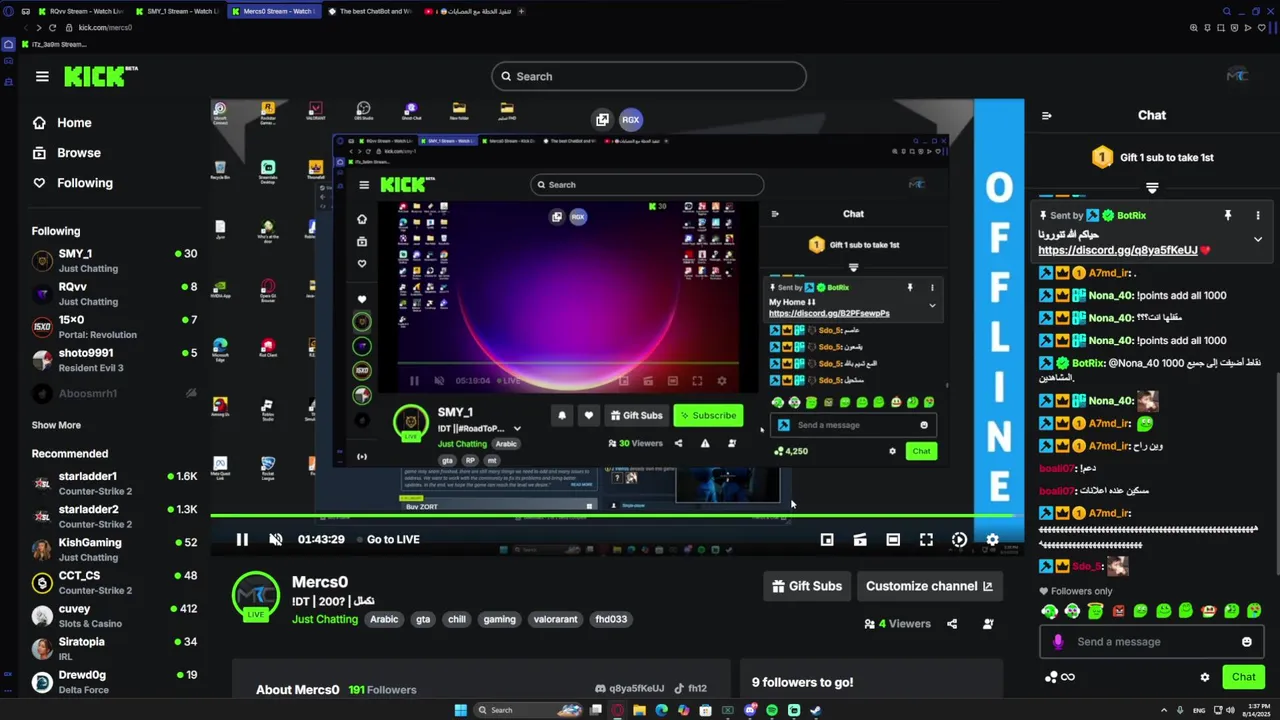Insert the red angry emote
The width and height of the screenshot is (1280, 720).
tap(1117, 611)
